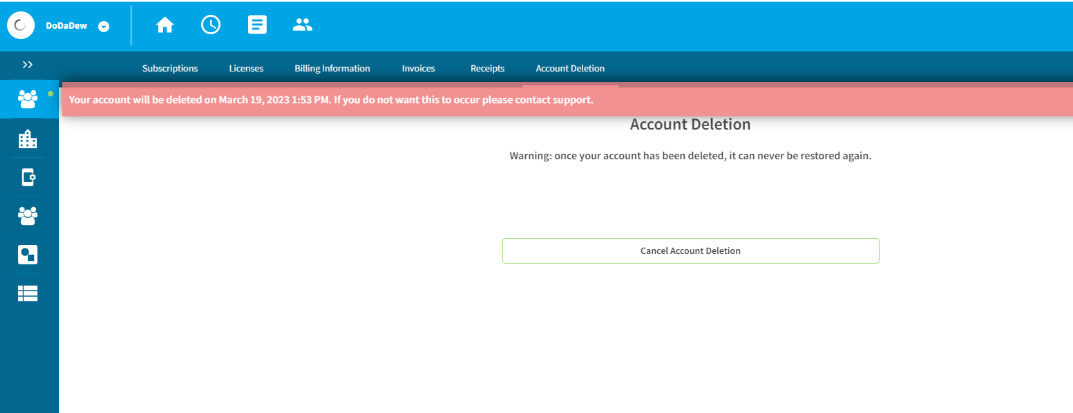Select the highlighted users group sidebar icon
The image size is (1073, 413).
(x=28, y=99)
